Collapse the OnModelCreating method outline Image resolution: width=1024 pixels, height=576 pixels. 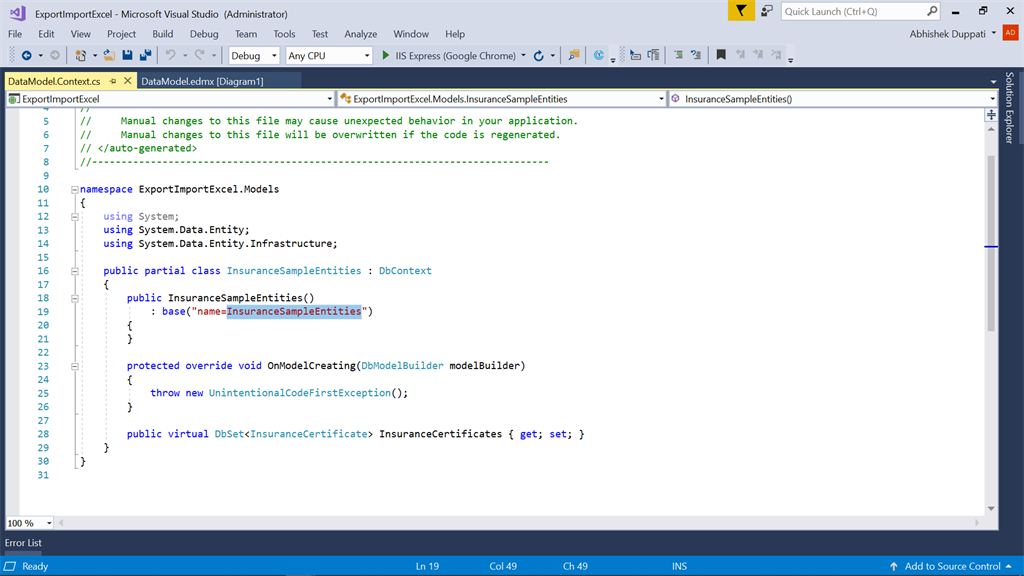pyautogui.click(x=75, y=366)
